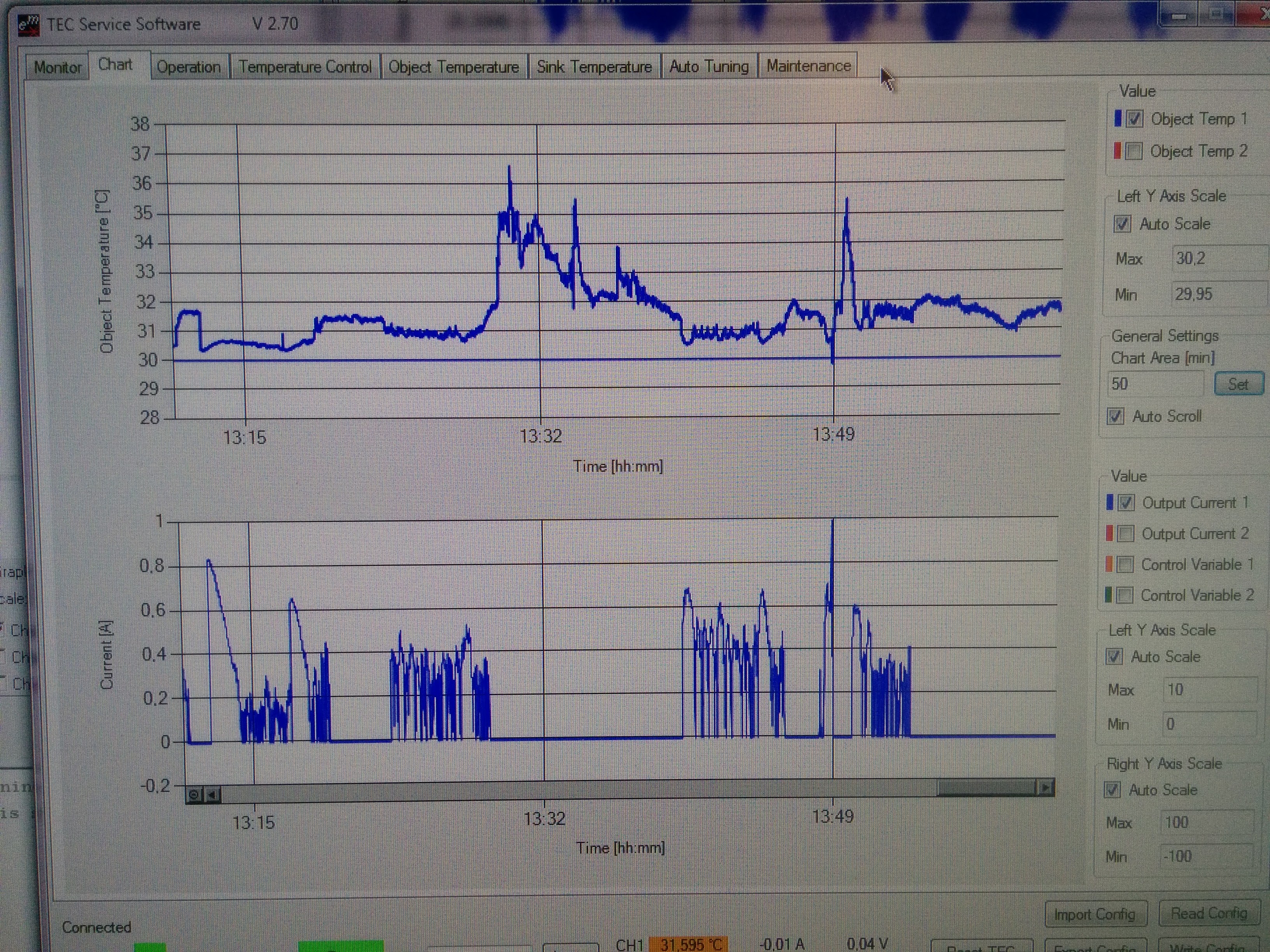
Task: Click the TEC Service Software app icon
Action: click(29, 24)
